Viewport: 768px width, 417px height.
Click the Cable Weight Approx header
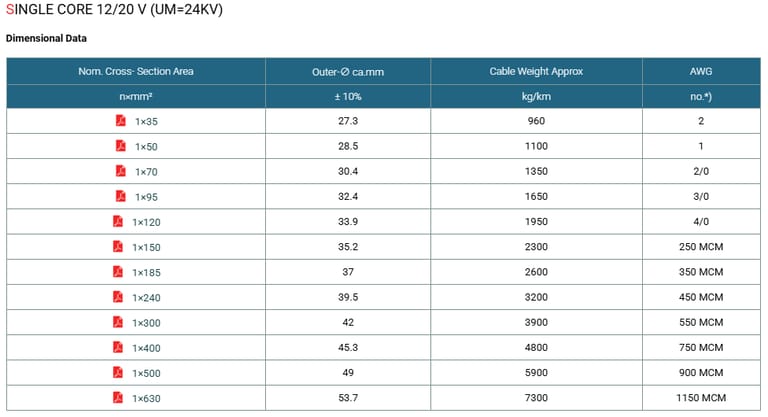[x=536, y=72]
